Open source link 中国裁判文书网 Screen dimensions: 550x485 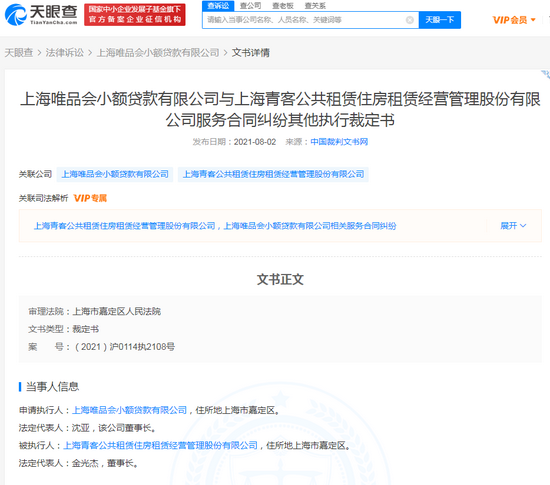point(339,142)
